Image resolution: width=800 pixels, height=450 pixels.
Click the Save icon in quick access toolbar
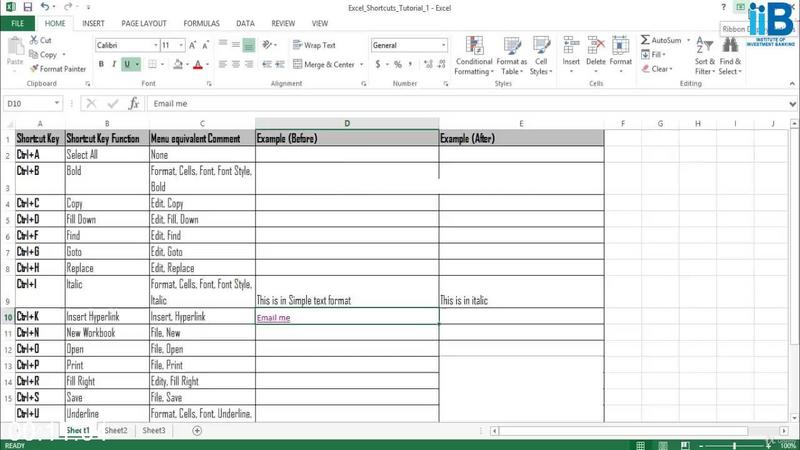pyautogui.click(x=28, y=7)
